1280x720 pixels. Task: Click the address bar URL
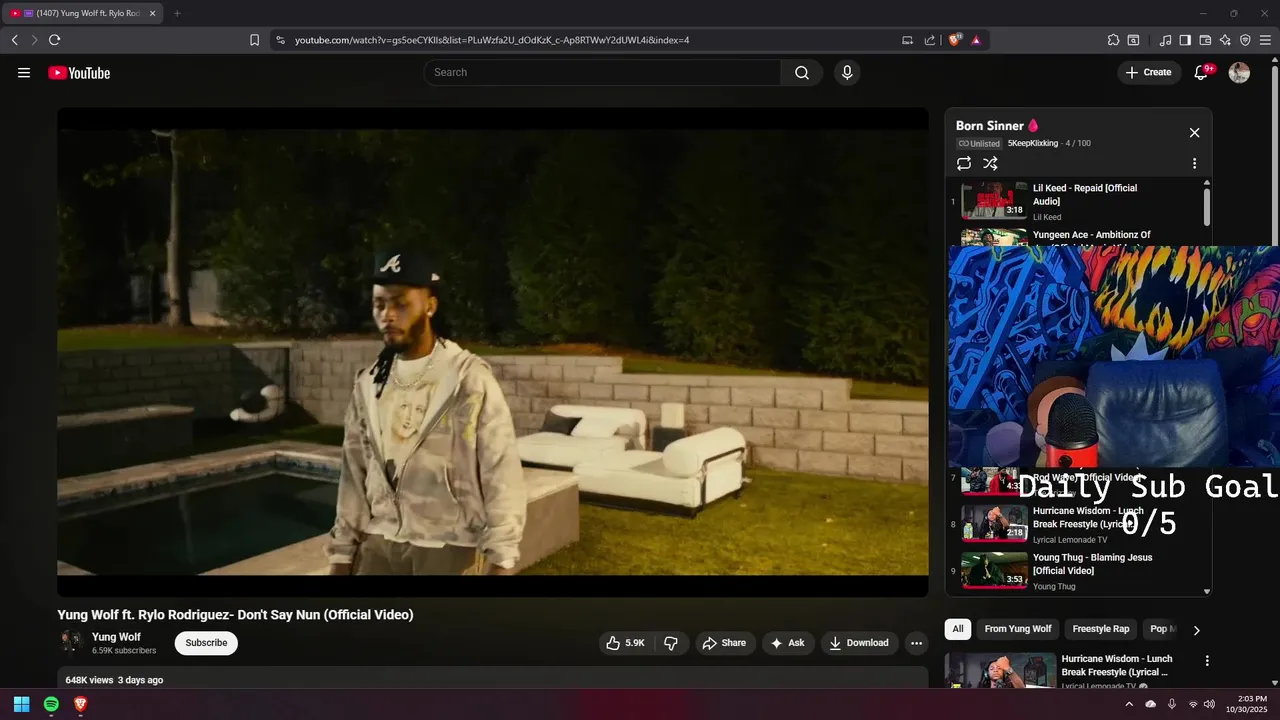[492, 40]
